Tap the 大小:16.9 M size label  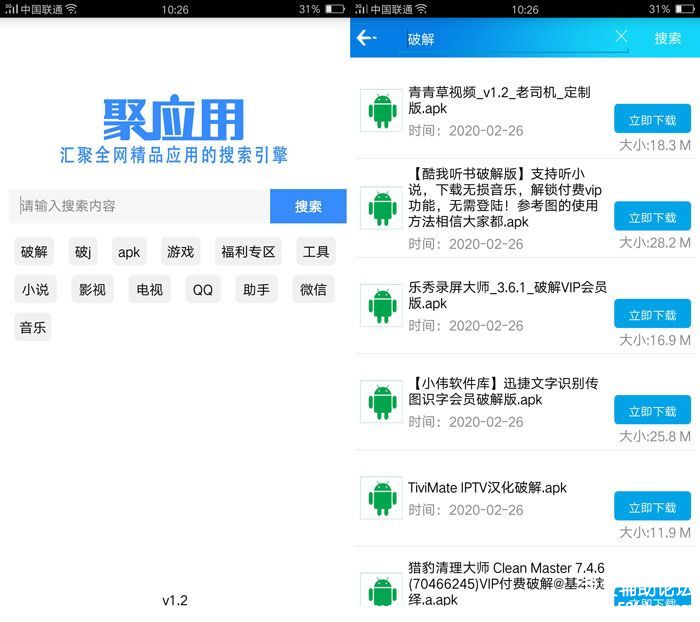click(x=654, y=340)
